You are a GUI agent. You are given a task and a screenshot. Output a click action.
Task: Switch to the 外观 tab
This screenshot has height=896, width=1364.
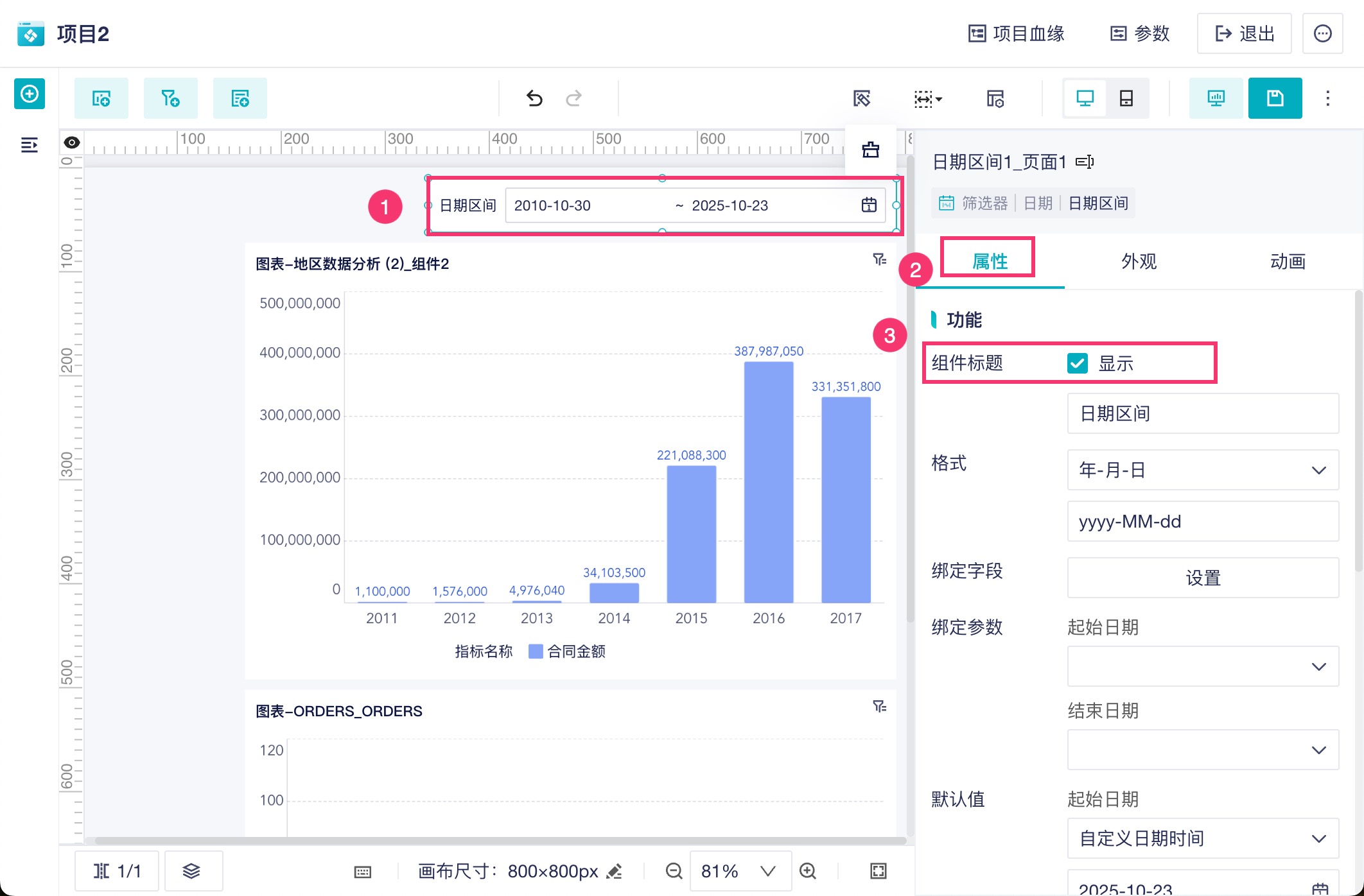(x=1139, y=262)
